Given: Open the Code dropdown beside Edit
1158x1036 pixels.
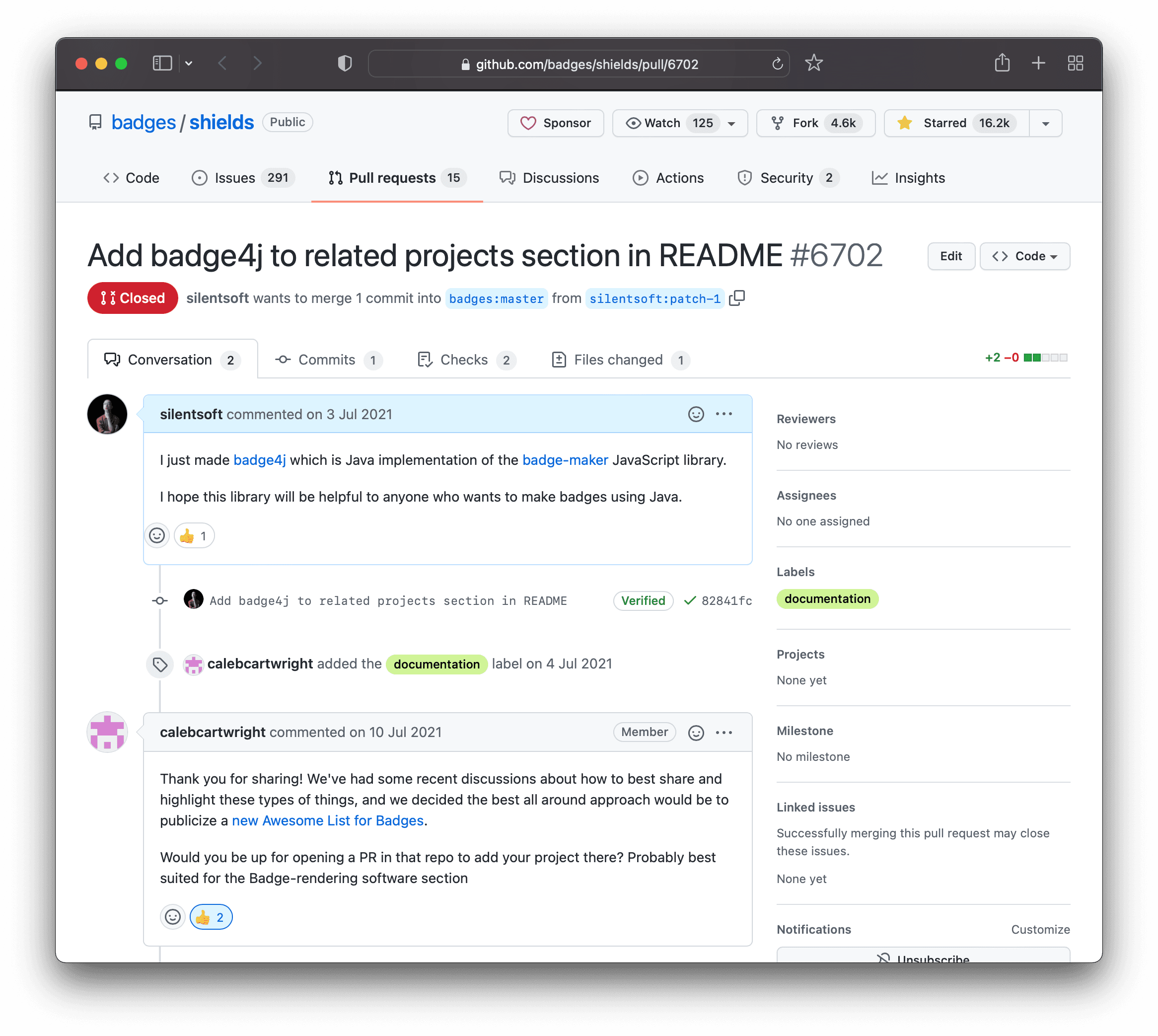Looking at the screenshot, I should [x=1025, y=256].
